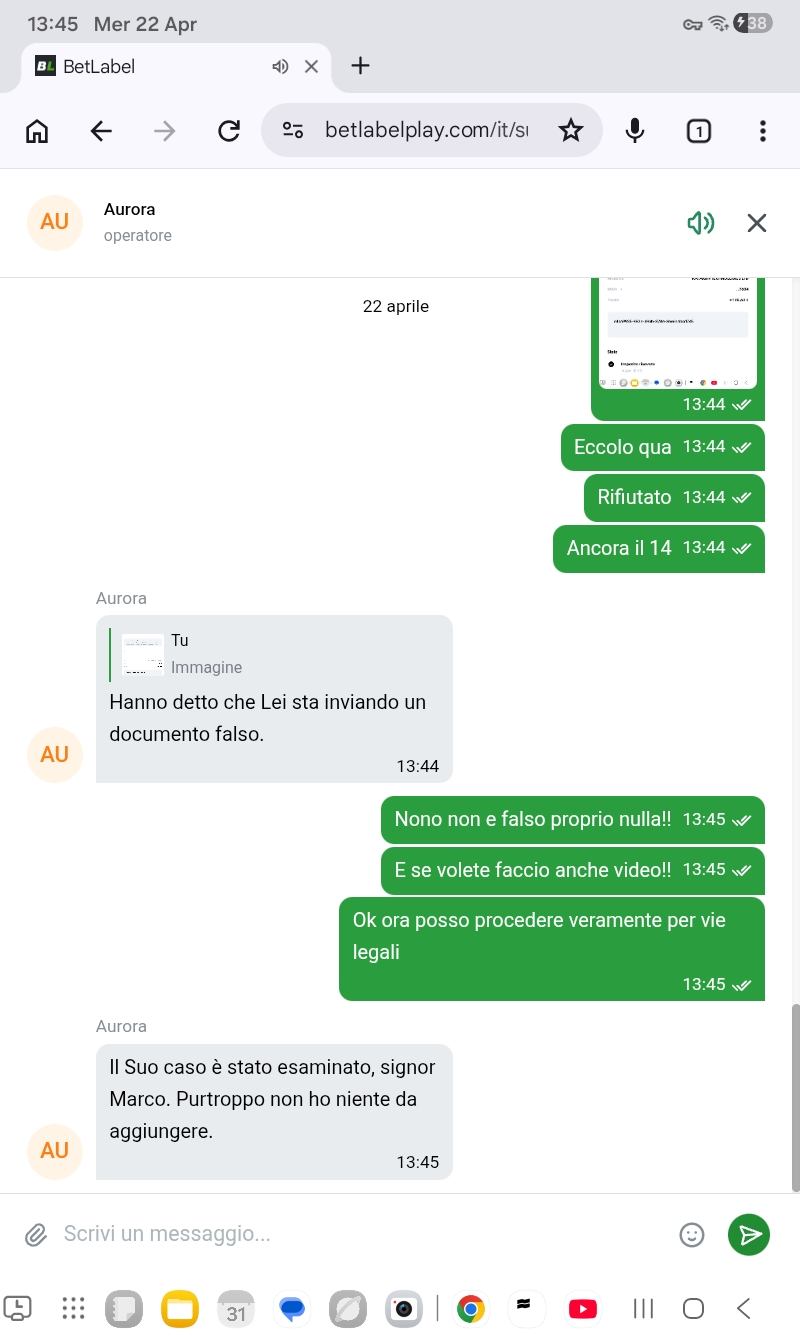Toggle chat sound with the green speaker icon

[701, 222]
